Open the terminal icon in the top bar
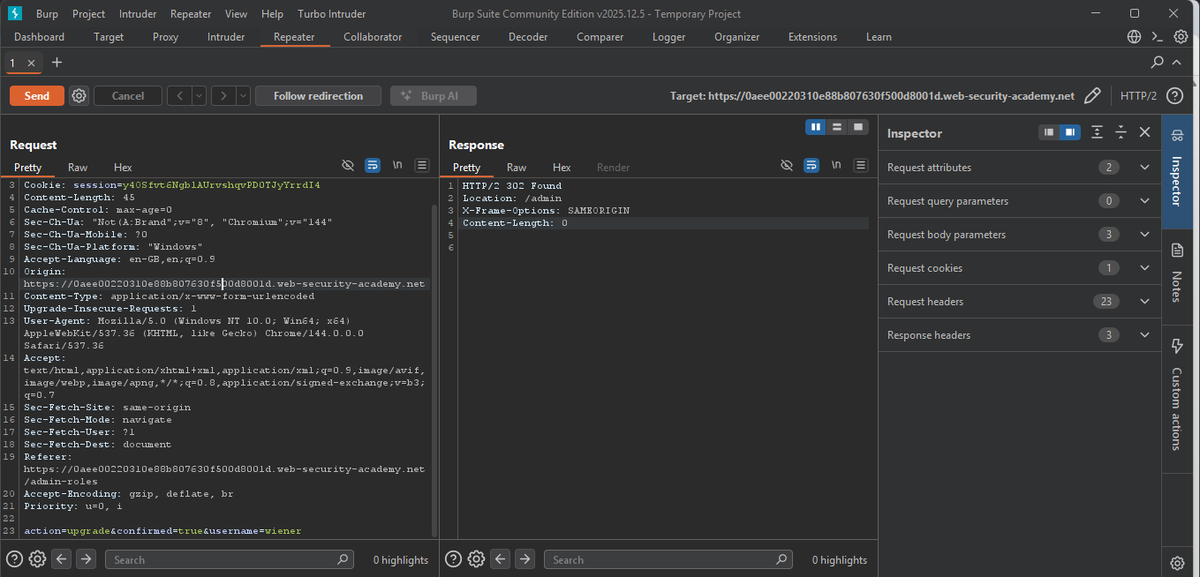 [x=1157, y=37]
